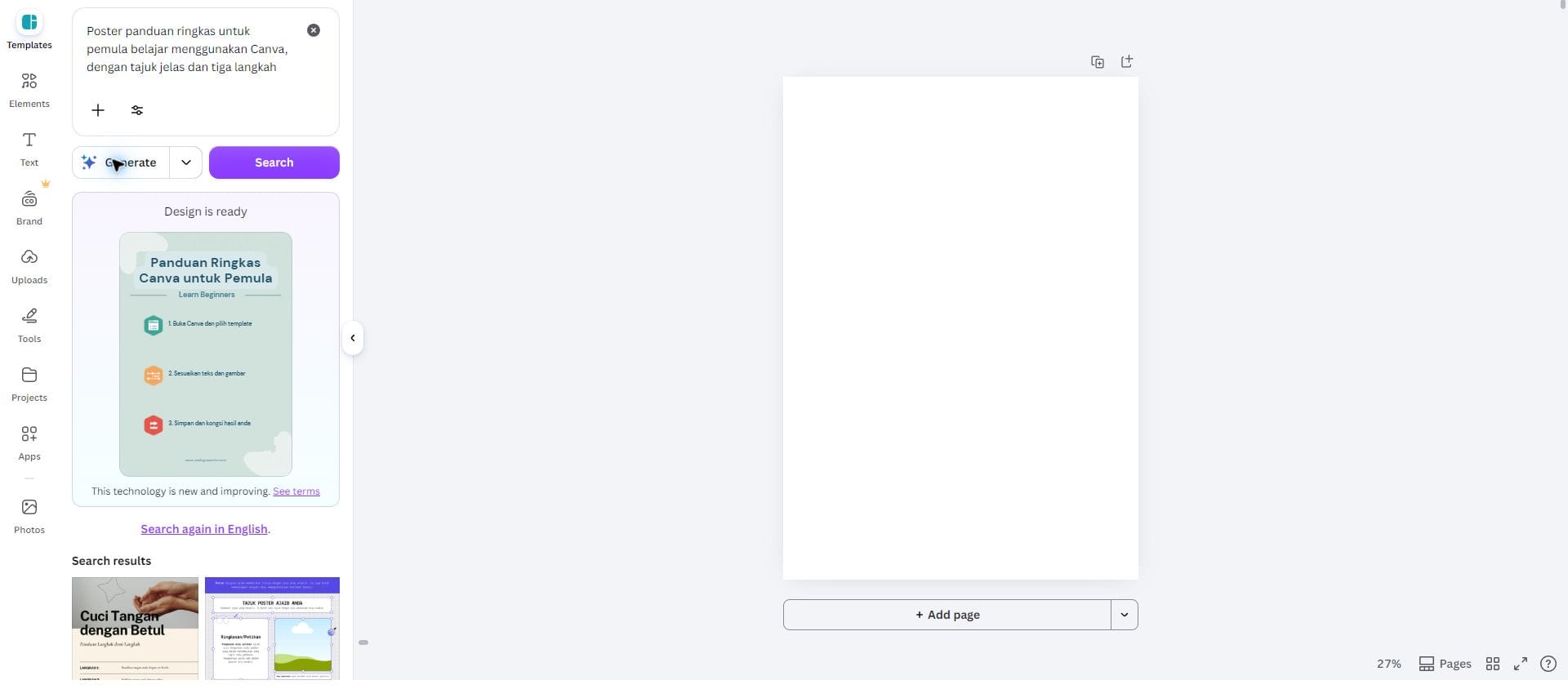
Task: Open prompt settings sliders icon
Action: 137,110
